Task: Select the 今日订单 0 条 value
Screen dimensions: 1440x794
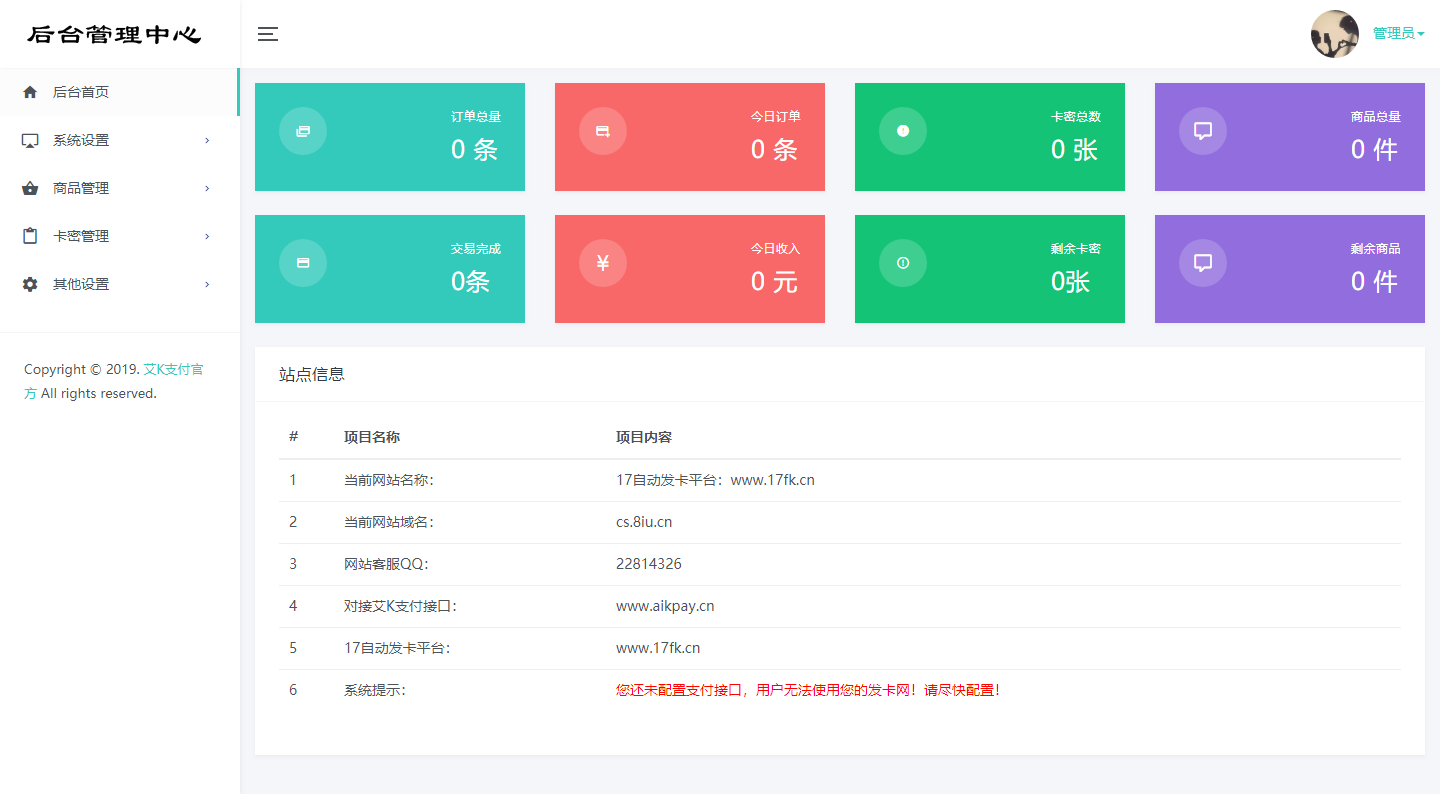Action: (x=774, y=150)
